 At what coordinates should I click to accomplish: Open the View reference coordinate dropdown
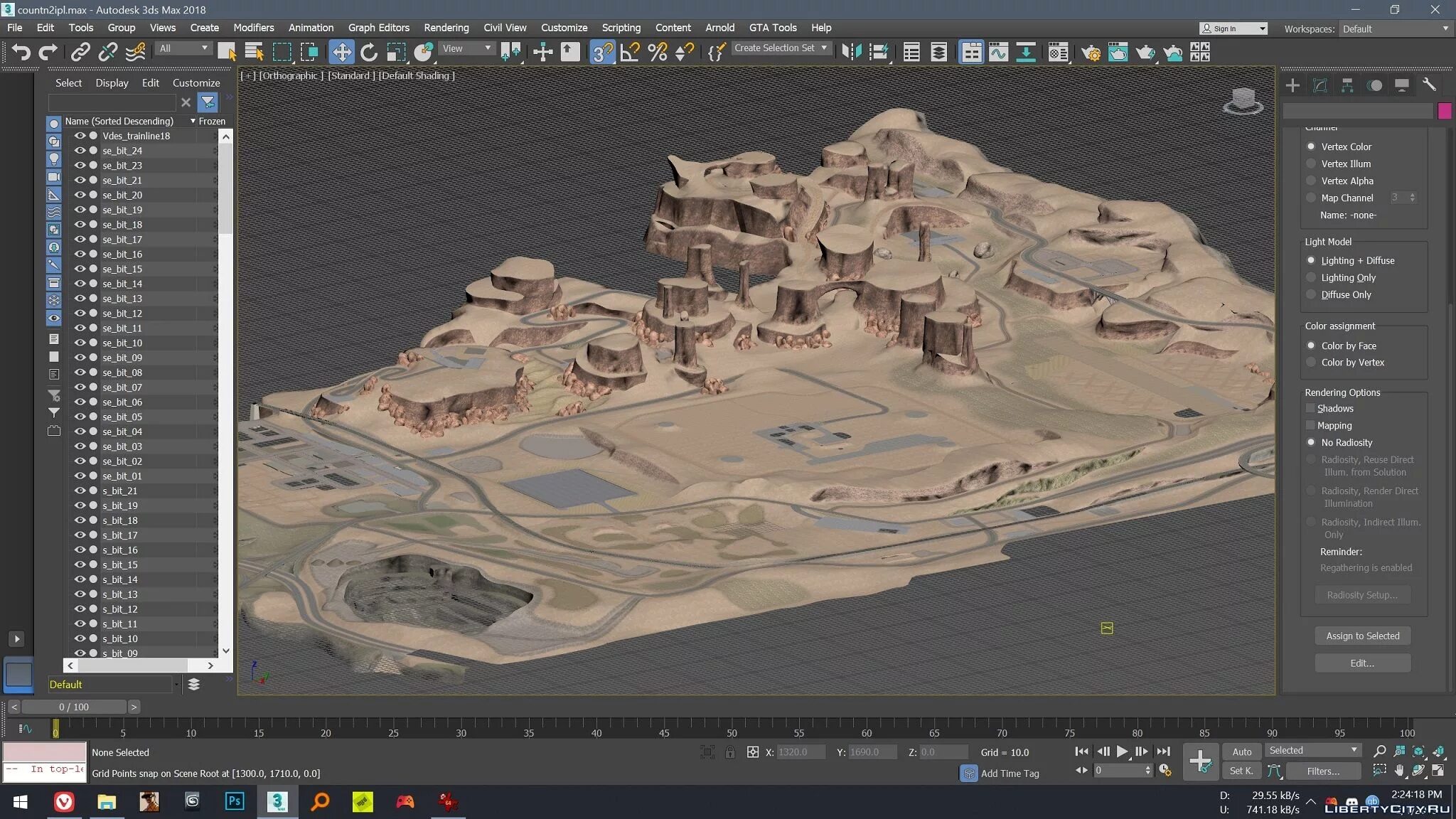(x=467, y=48)
